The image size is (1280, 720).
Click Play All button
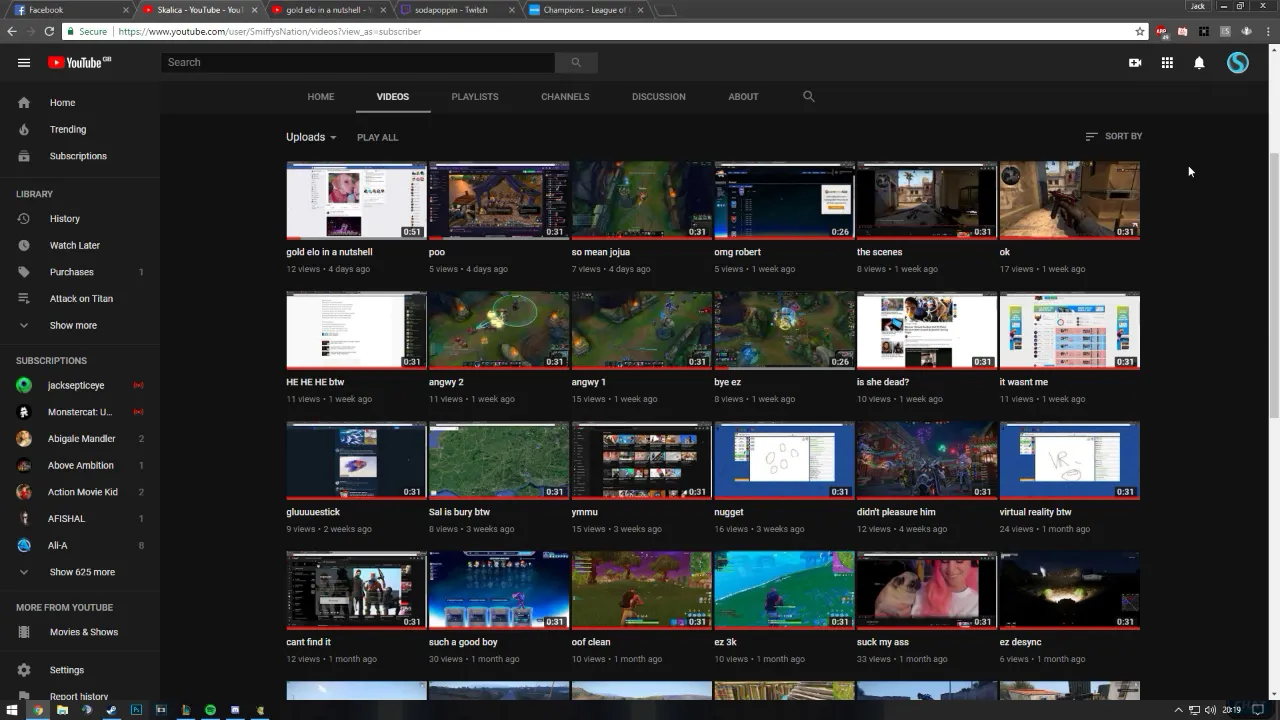tap(377, 137)
